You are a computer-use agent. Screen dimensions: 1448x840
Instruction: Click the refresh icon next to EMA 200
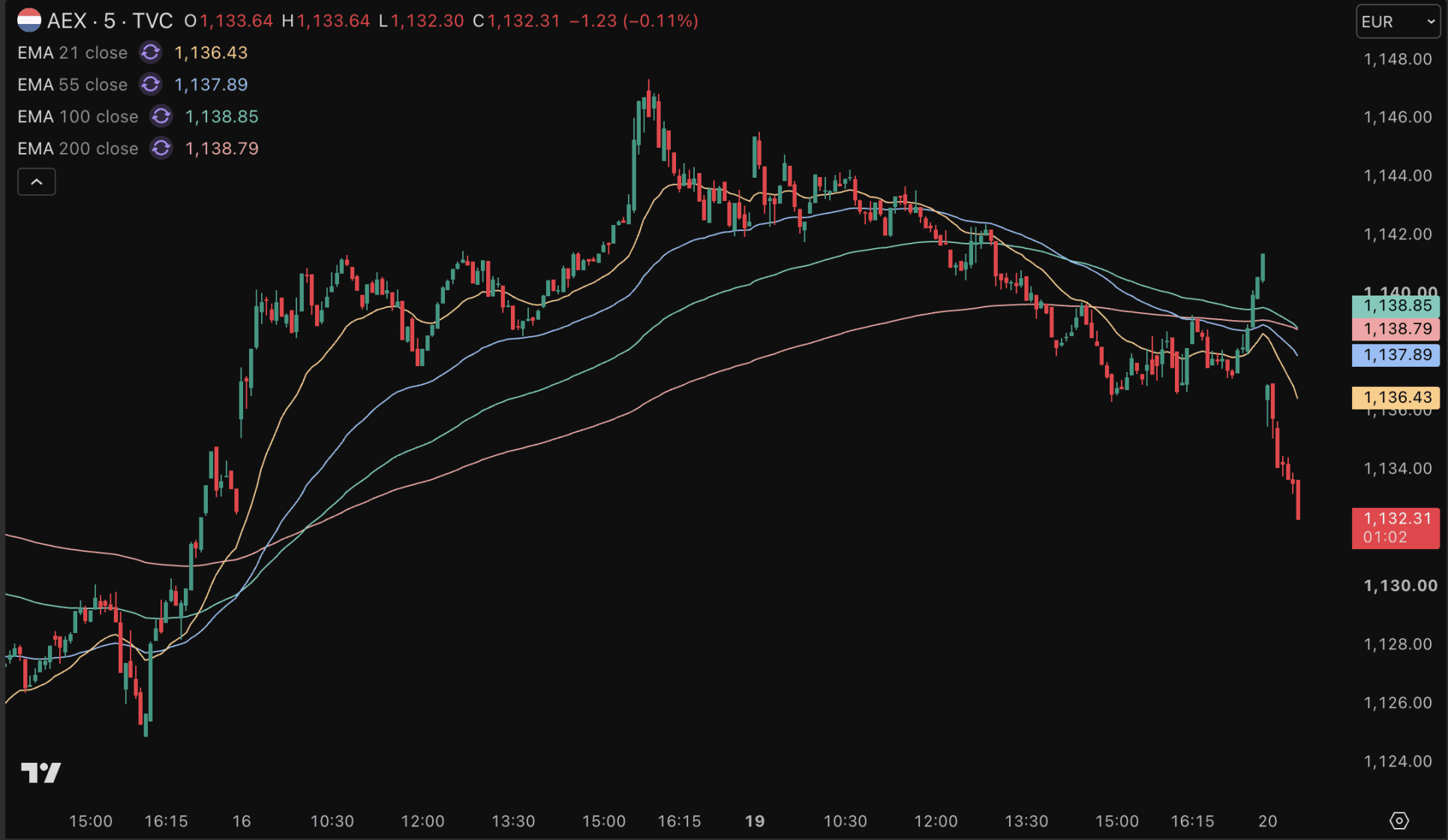click(x=161, y=148)
